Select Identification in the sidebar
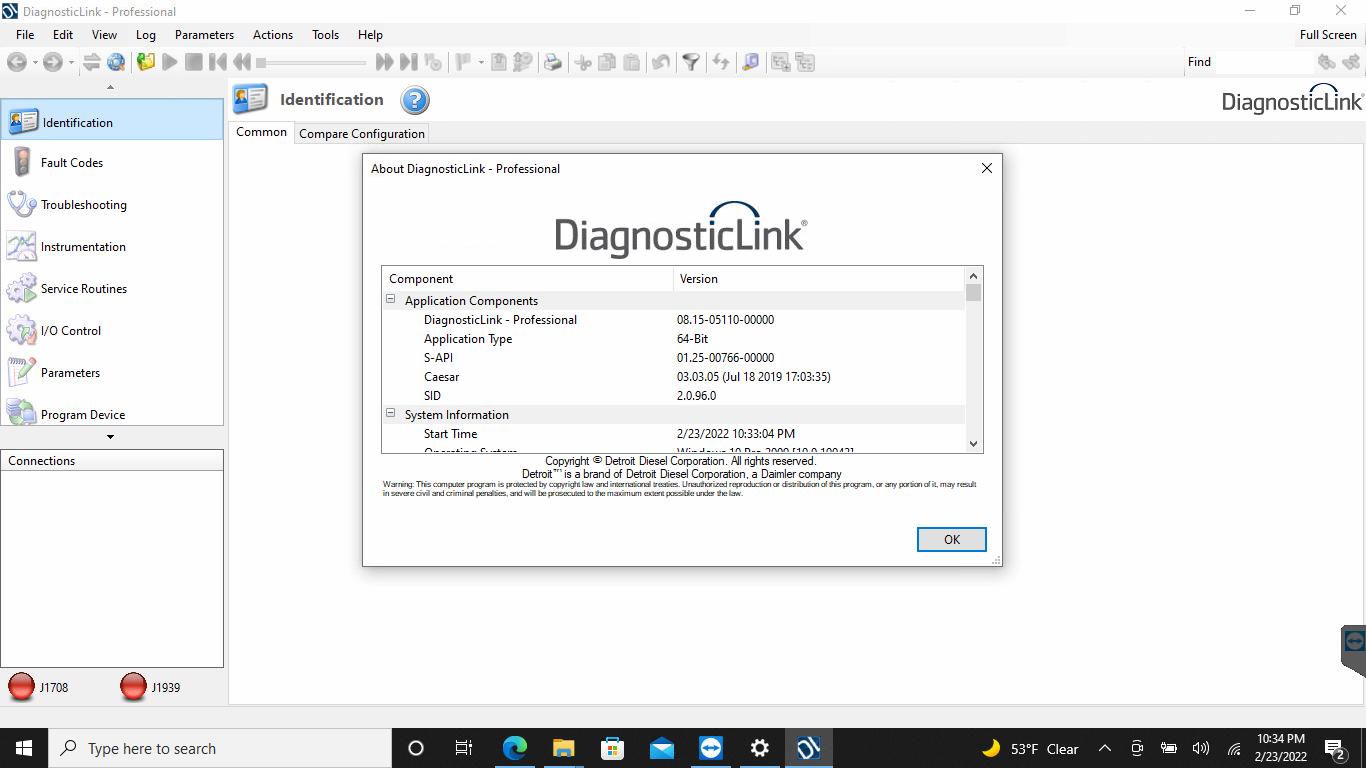The image size is (1366, 768). pyautogui.click(x=112, y=121)
